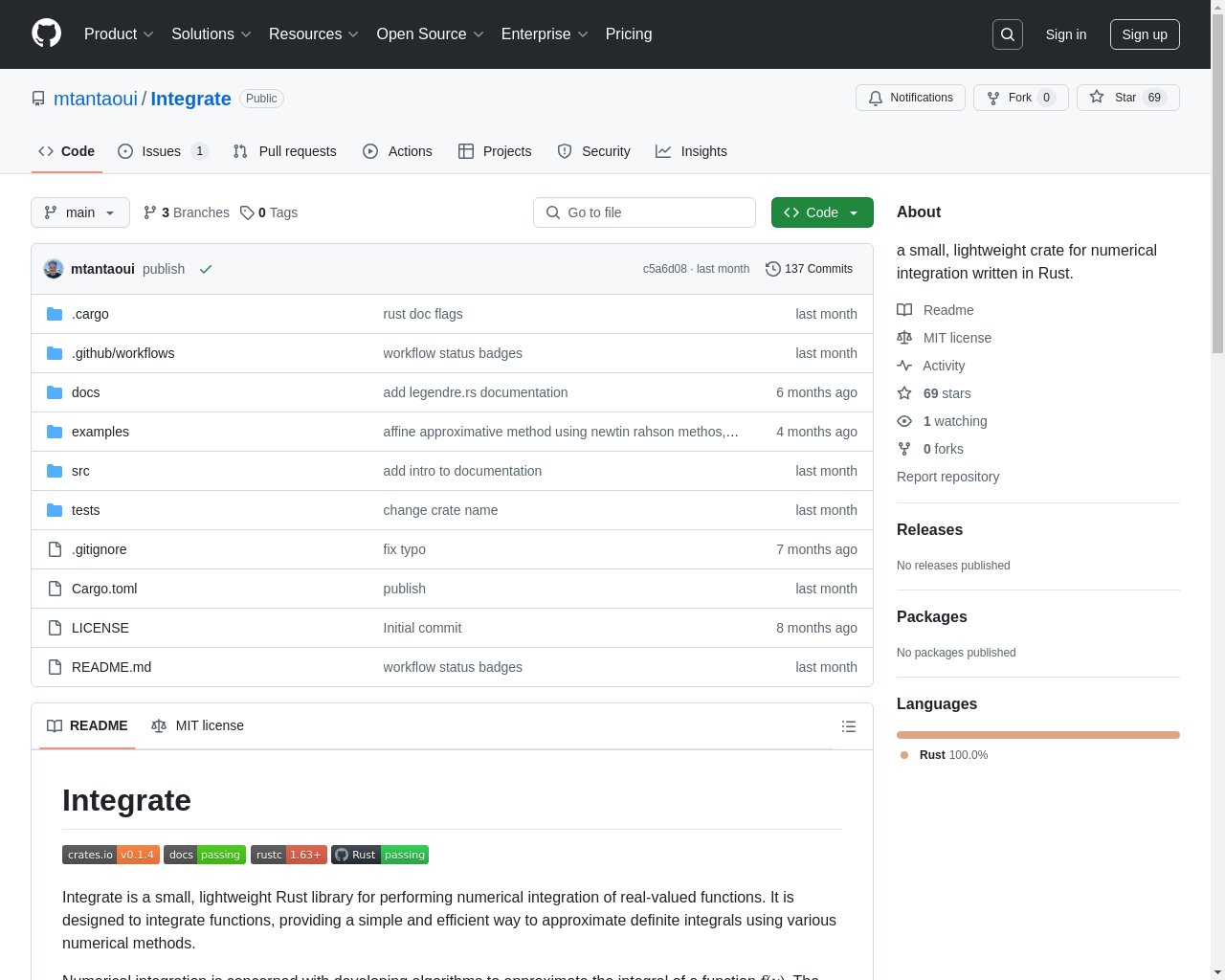
Task: Open the Cargo.toml file
Action: tap(104, 589)
